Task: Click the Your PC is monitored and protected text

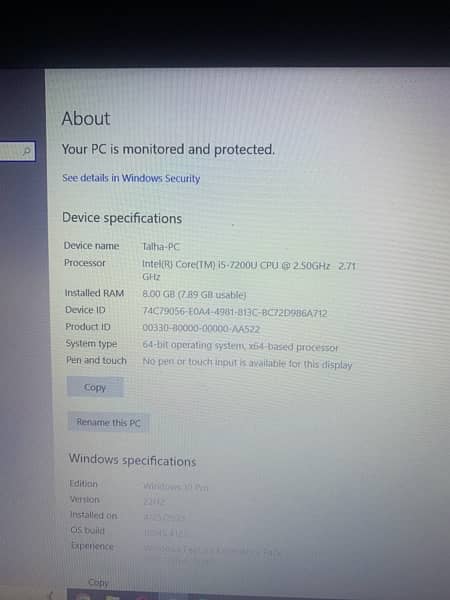Action: 168,149
